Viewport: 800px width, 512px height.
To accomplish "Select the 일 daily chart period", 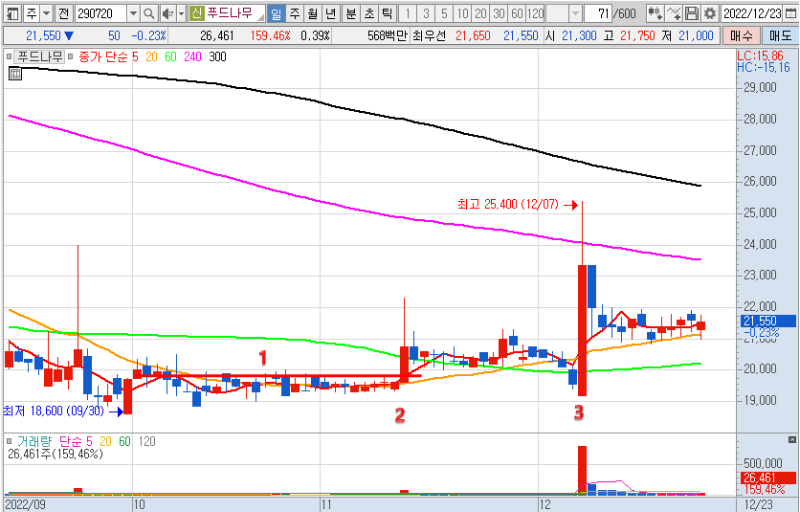I will 276,13.
